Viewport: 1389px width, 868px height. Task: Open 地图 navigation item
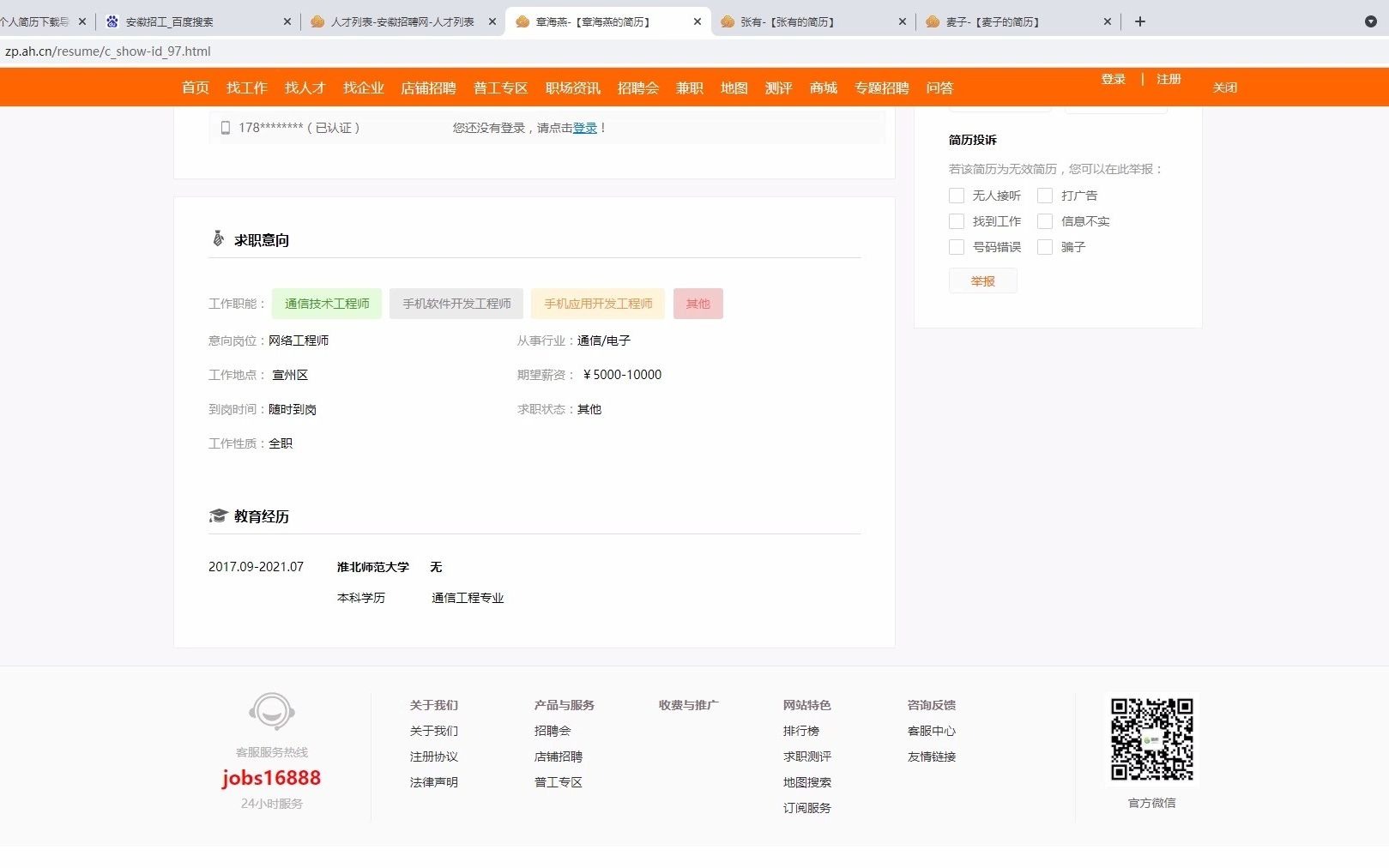point(734,87)
